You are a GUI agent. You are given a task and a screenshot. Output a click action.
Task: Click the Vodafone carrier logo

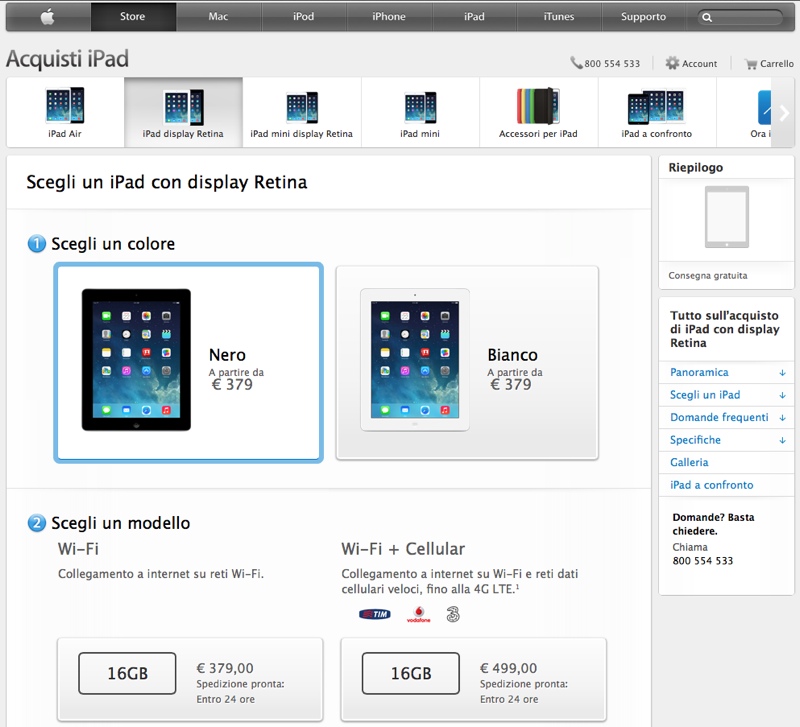418,614
